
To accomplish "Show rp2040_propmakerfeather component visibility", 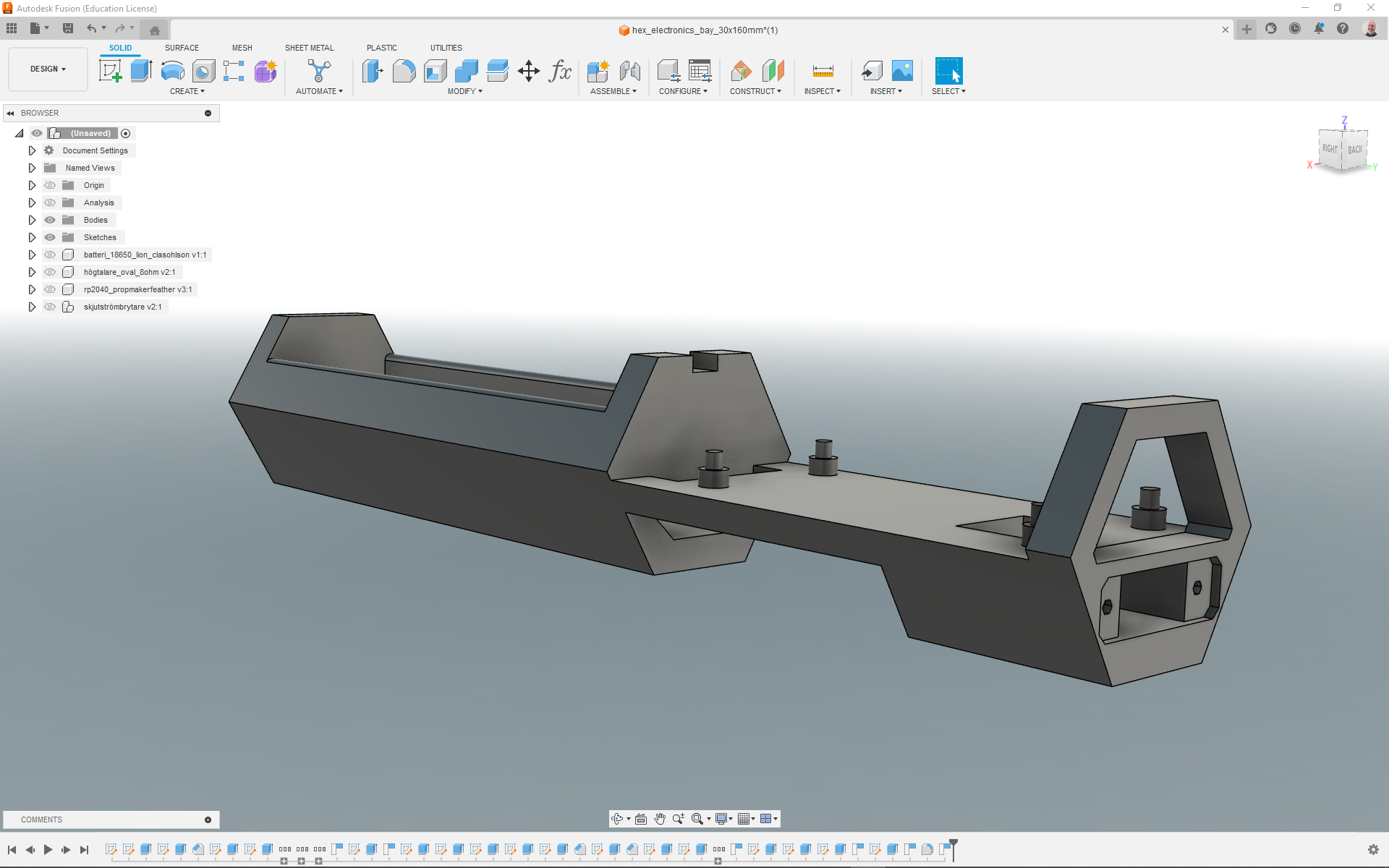I will point(50,289).
